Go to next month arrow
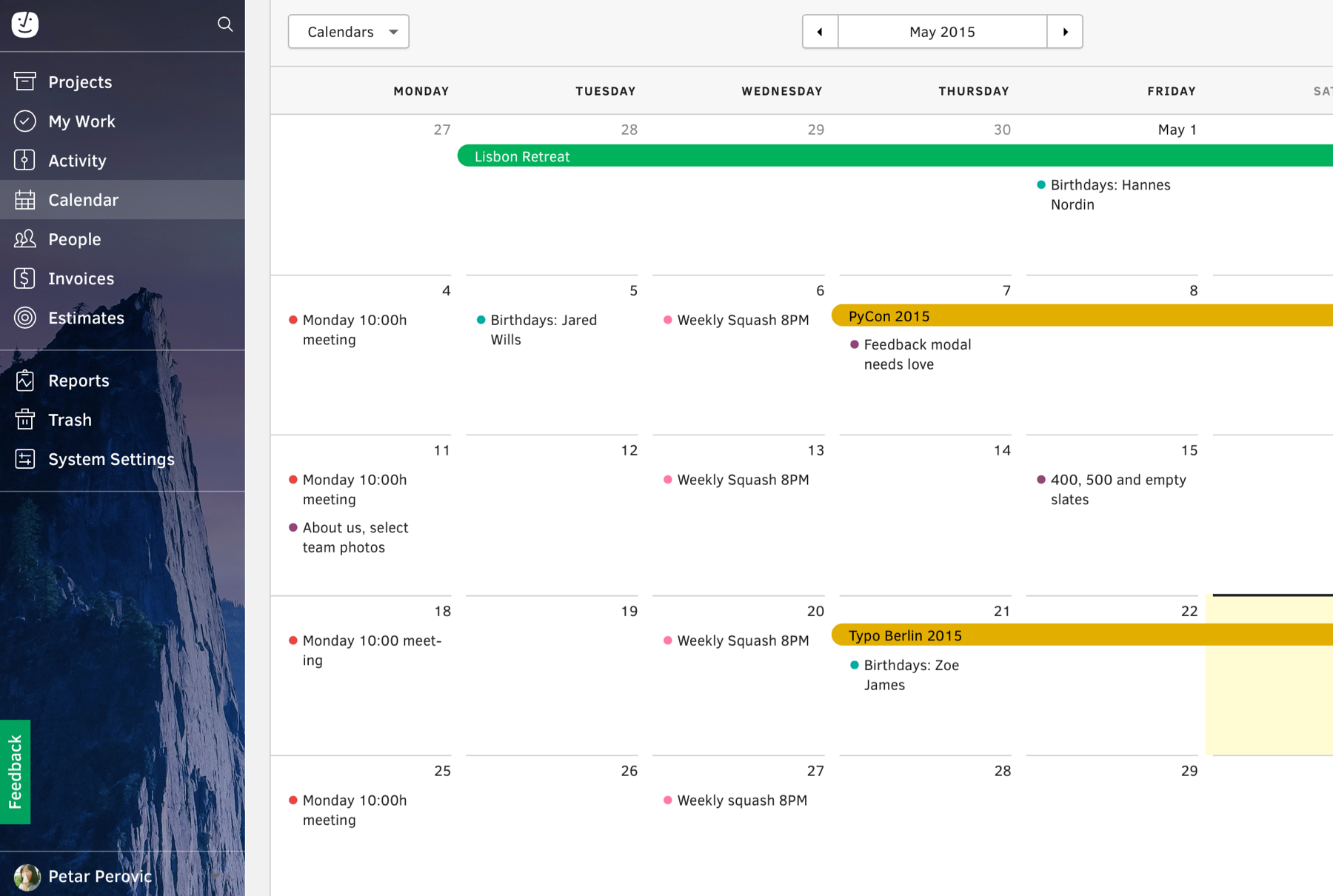1333x896 pixels. (x=1065, y=32)
